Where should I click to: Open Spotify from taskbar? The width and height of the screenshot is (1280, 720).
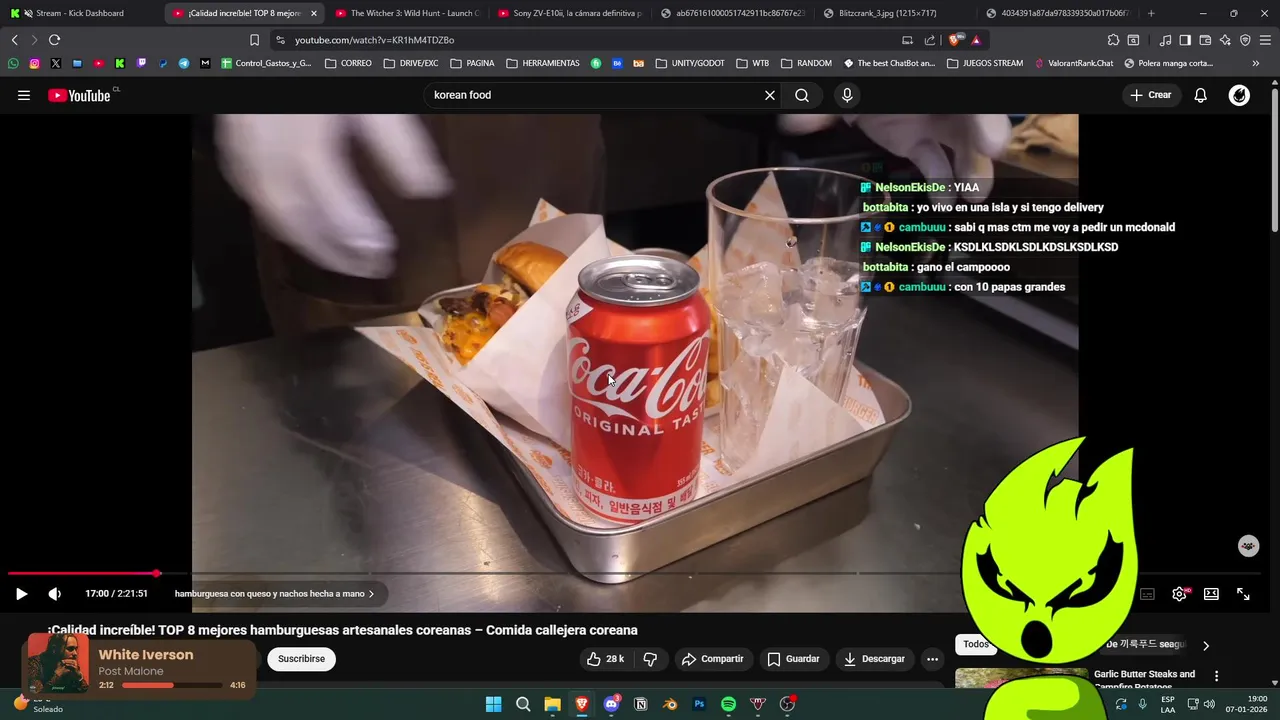coord(728,704)
